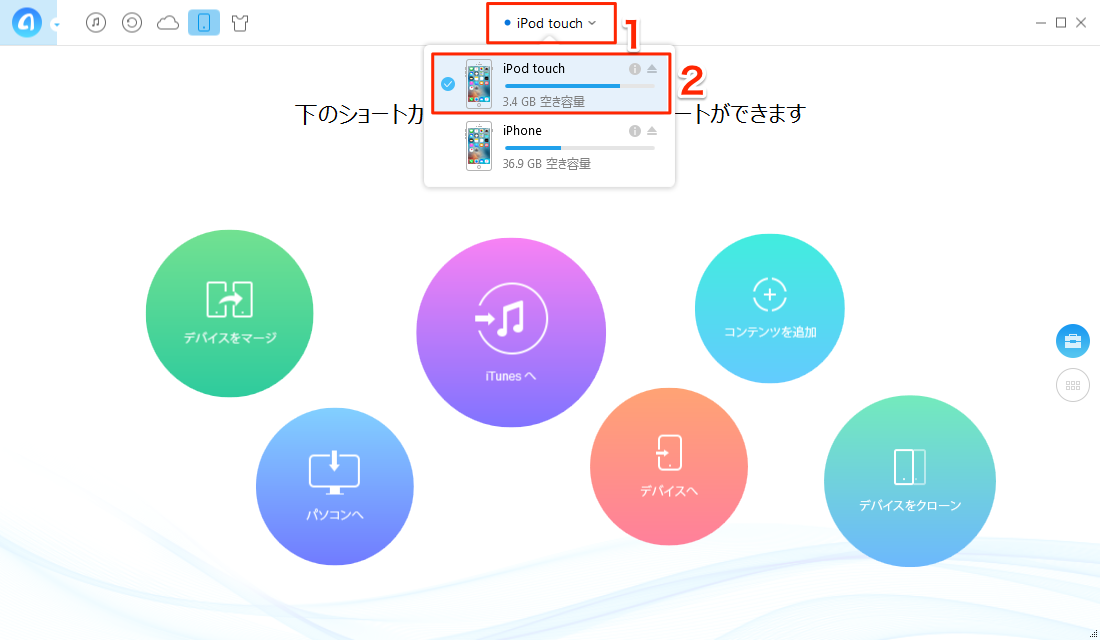Click the iTunesへ transfer shortcut
The image size is (1100, 640).
coord(511,332)
